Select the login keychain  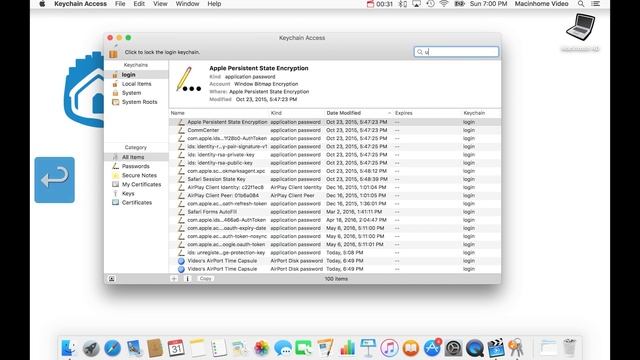tap(136, 75)
